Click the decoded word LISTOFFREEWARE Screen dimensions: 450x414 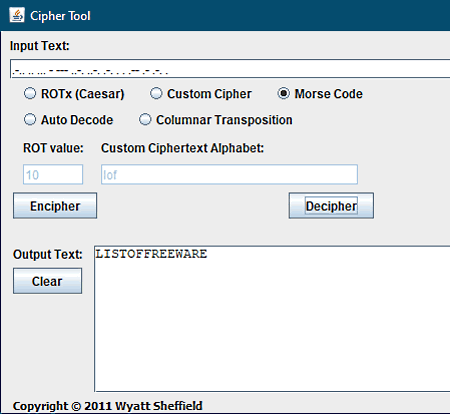[x=151, y=254]
